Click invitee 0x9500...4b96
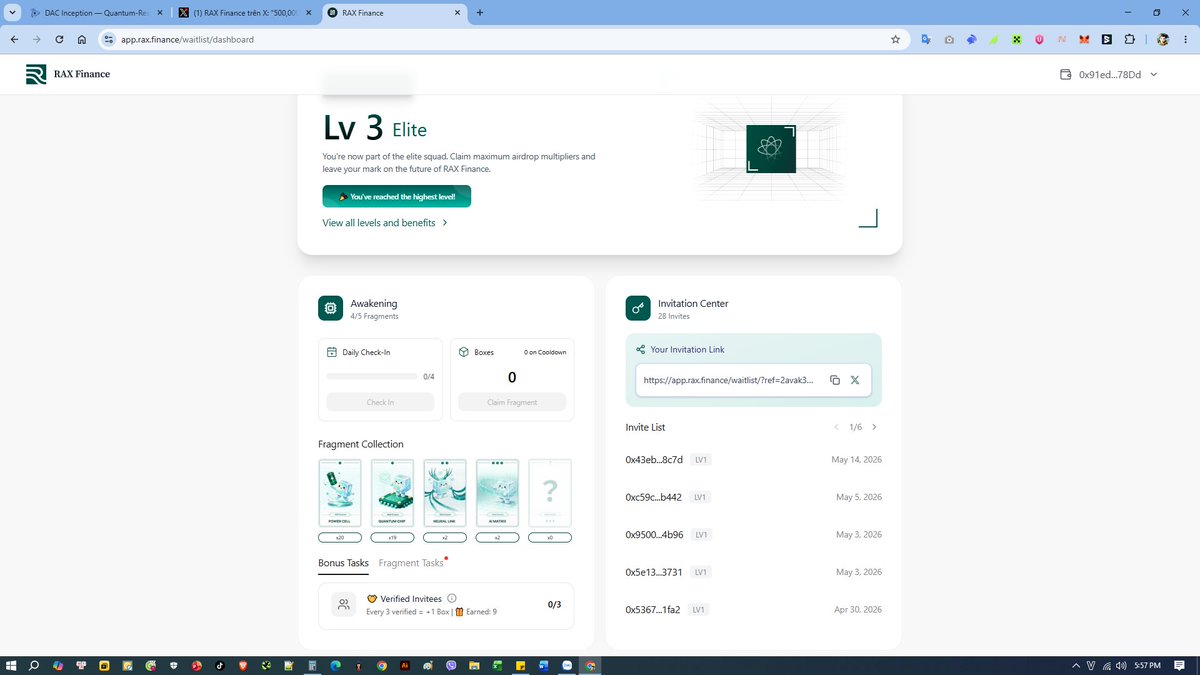Image resolution: width=1200 pixels, height=675 pixels. pos(654,535)
